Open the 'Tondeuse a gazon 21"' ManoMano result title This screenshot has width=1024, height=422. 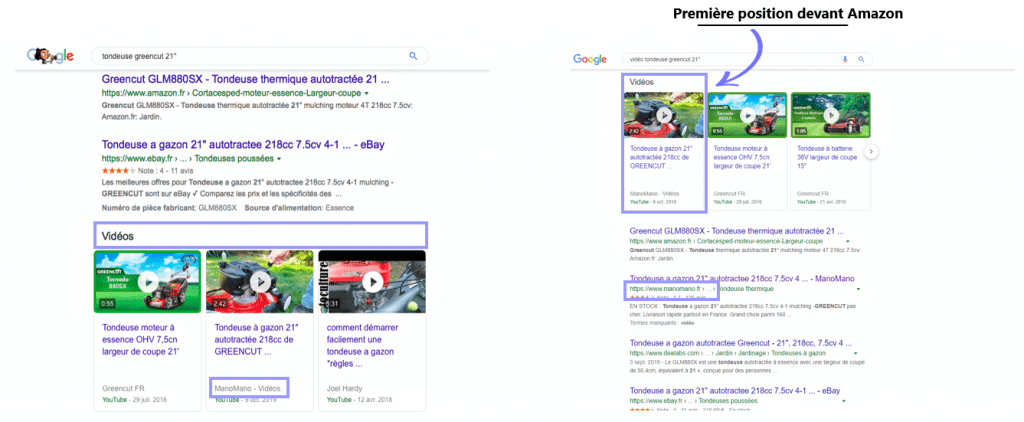[x=744, y=278]
